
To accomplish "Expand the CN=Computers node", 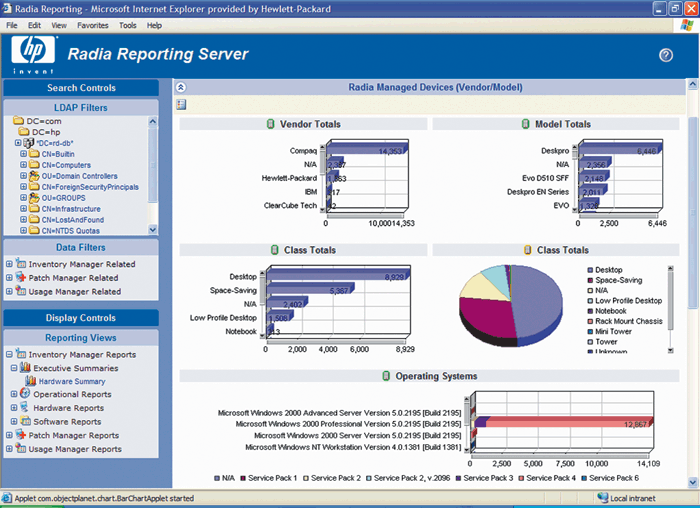I will (23, 165).
